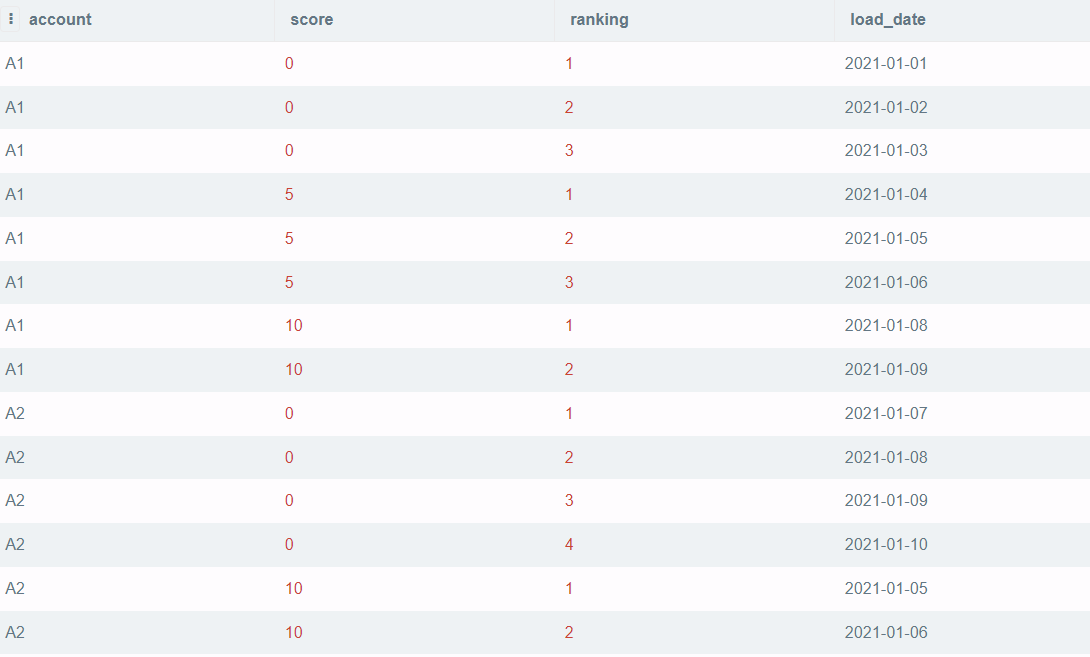Select first A2 account cell dated 2021-01-07
Screen dimensions: 1090x657
click(15, 414)
